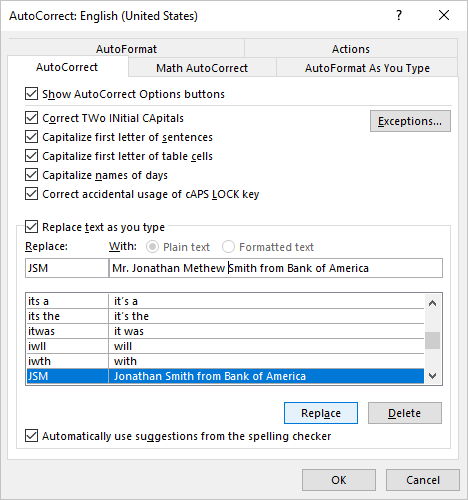
Task: Toggle Correct accidental usage of cAPS LOCK
Action: [31, 194]
